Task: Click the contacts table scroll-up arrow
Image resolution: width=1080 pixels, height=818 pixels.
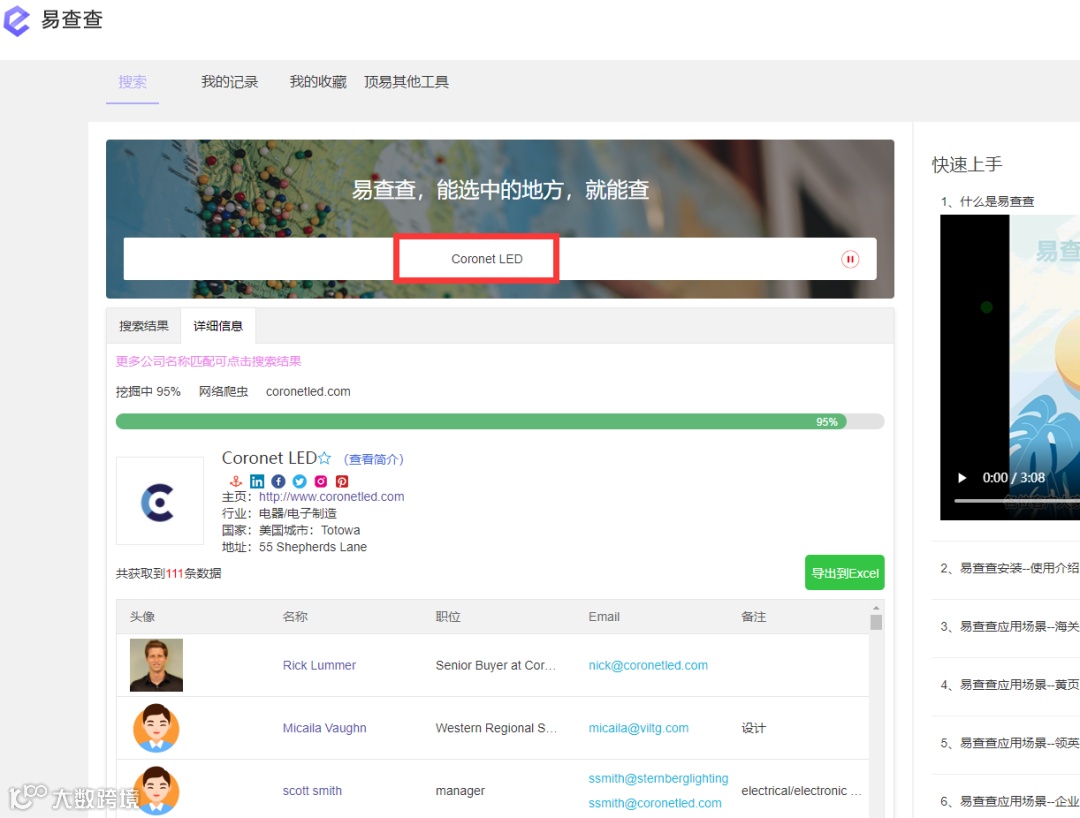Action: tap(876, 608)
